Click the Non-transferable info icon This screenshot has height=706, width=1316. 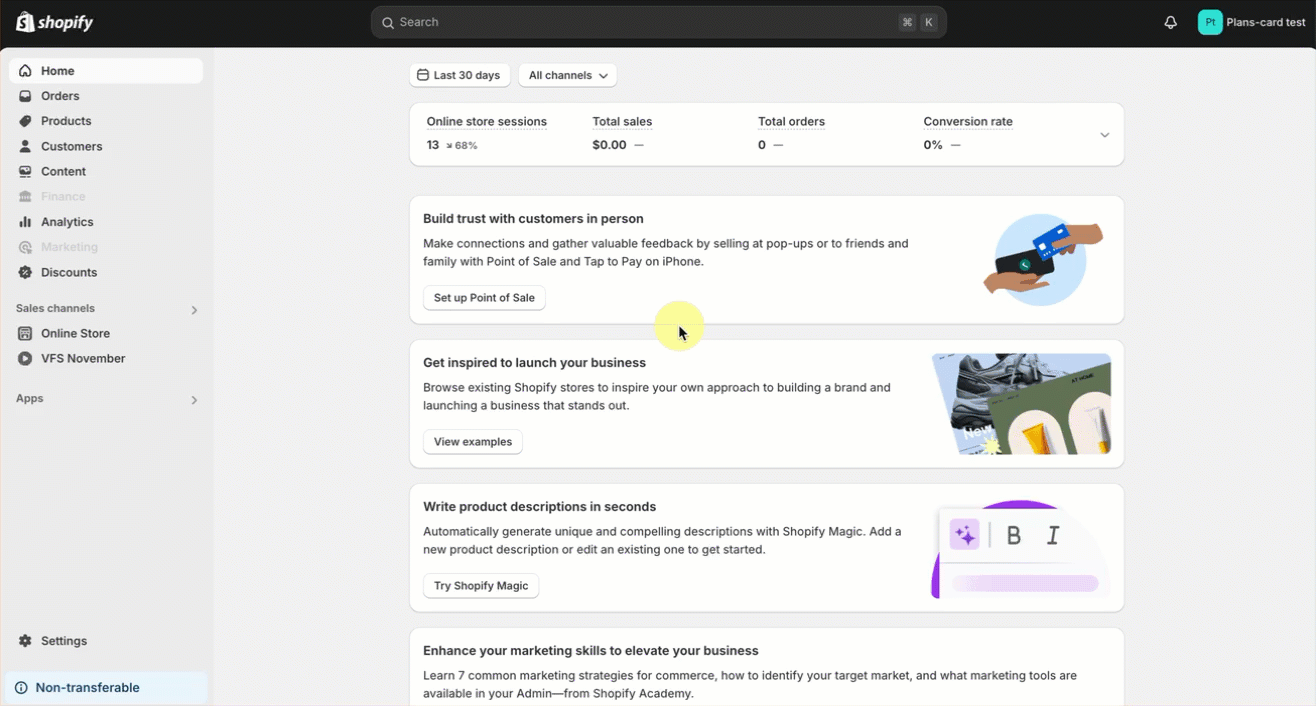21,688
